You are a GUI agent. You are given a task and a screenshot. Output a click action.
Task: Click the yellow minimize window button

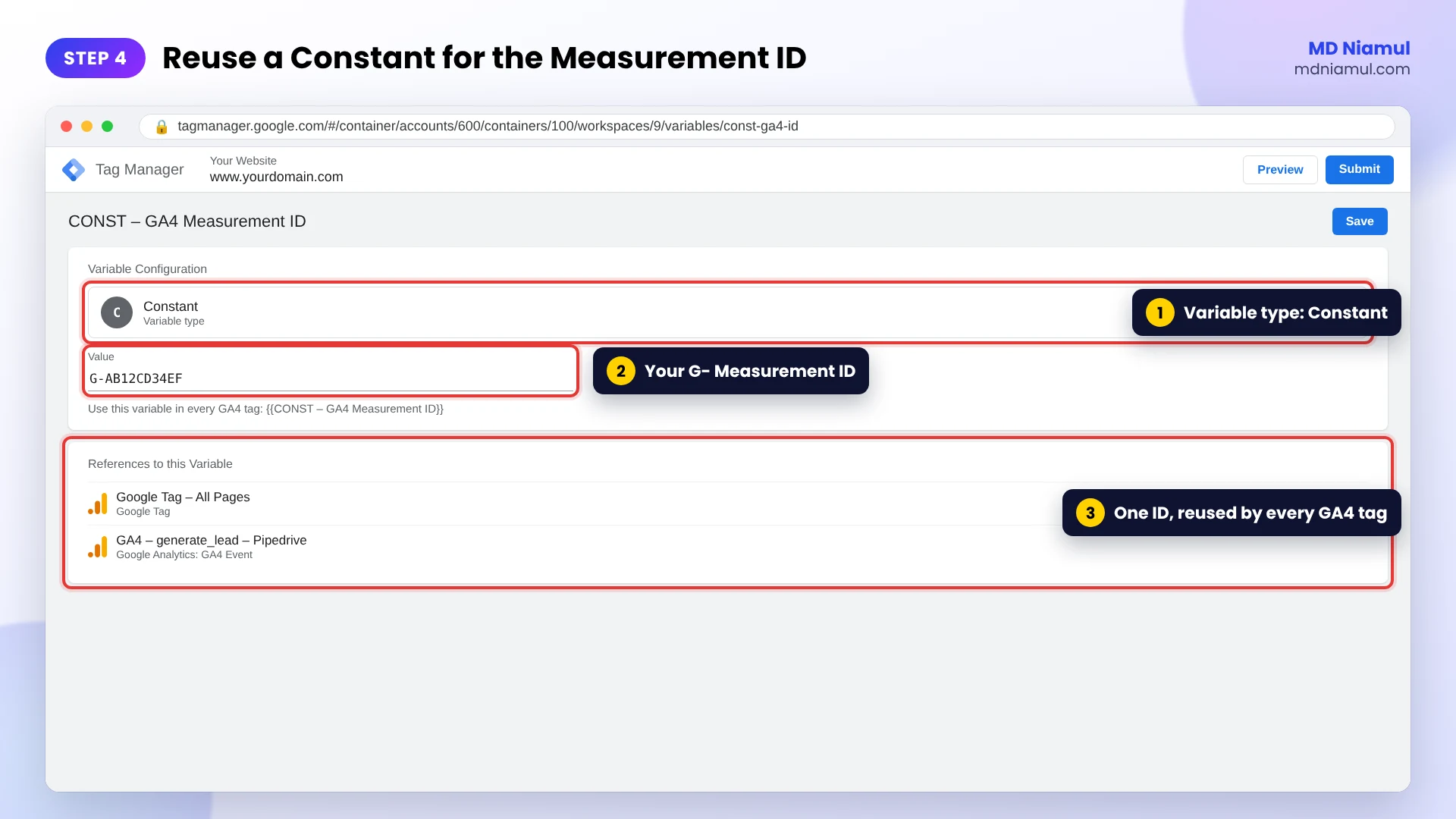click(x=87, y=127)
